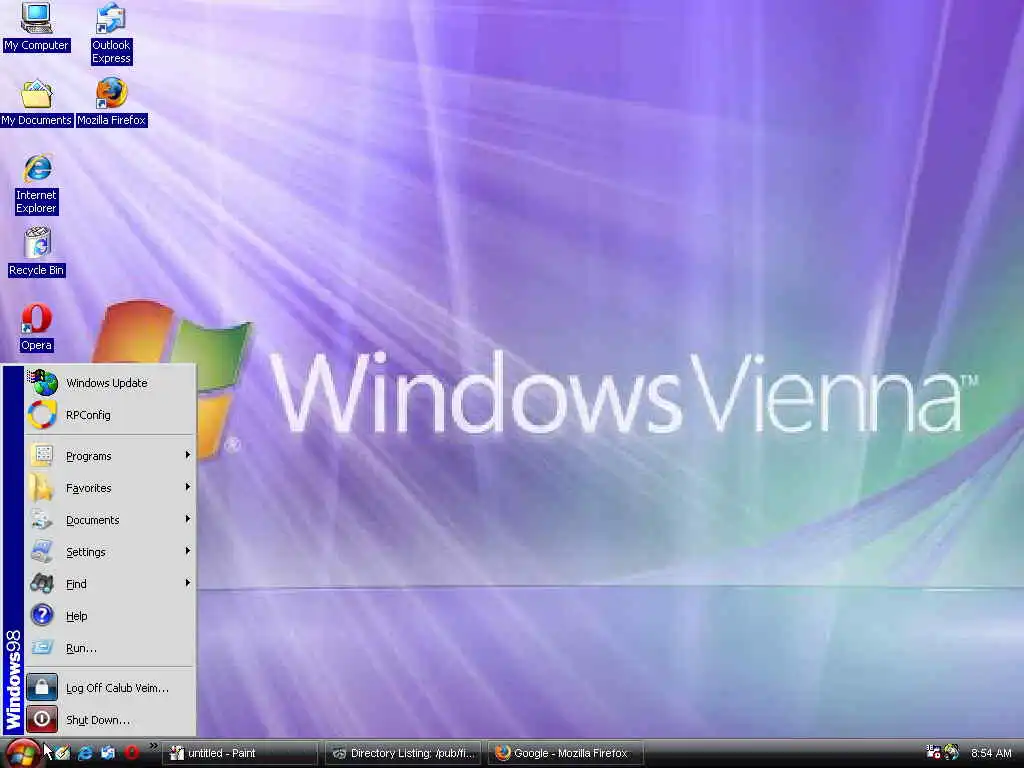Click the Settings menu item icon
The height and width of the screenshot is (768, 1024).
coord(42,552)
